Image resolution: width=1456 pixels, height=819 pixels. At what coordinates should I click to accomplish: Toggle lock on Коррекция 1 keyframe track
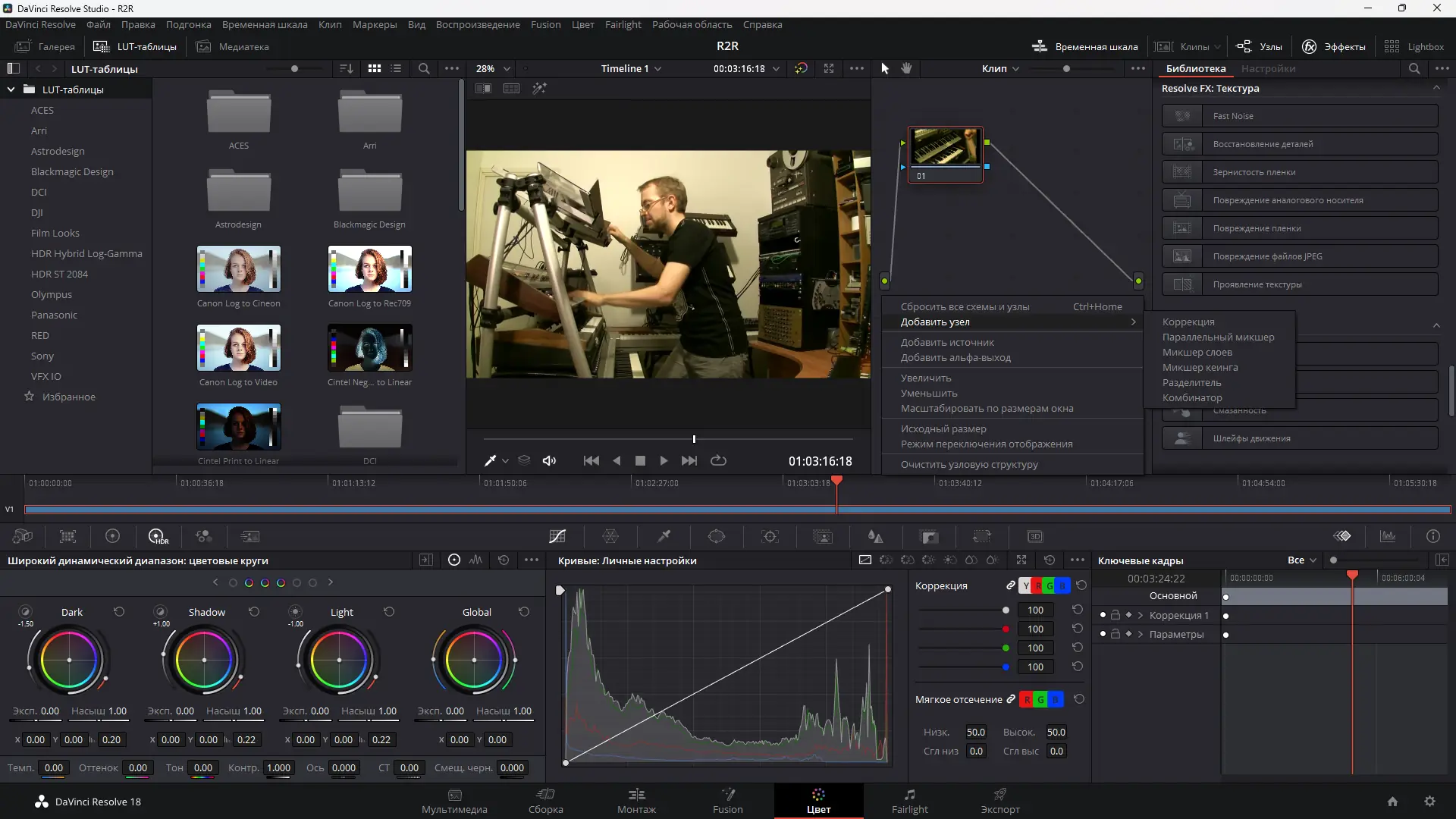click(1116, 615)
